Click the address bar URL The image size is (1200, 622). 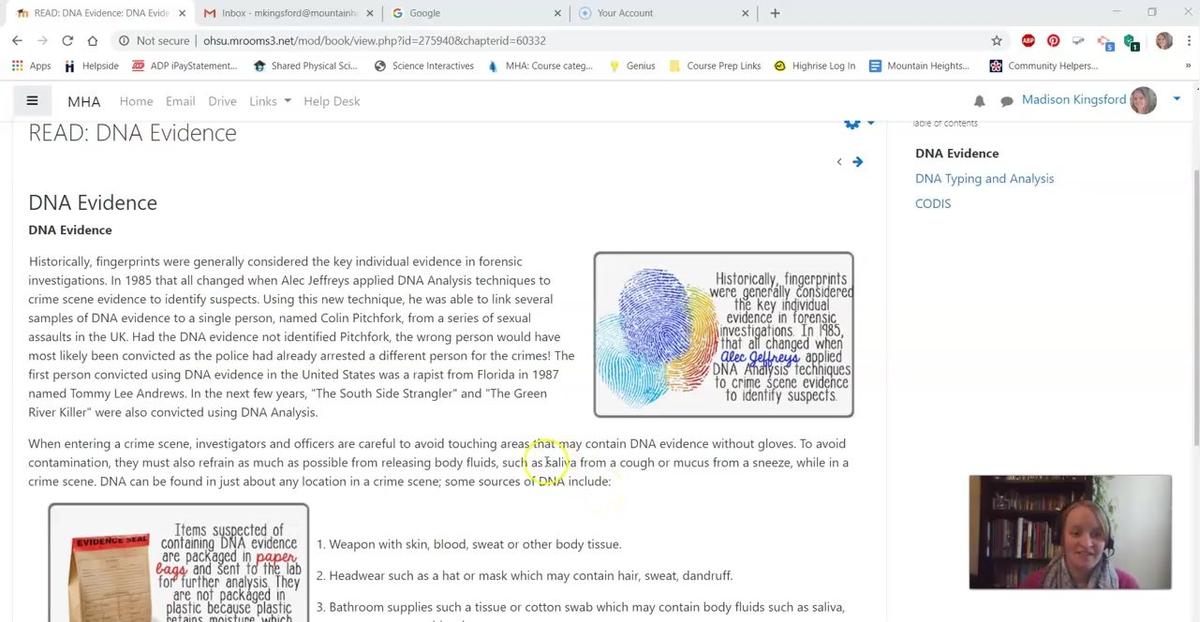click(x=374, y=41)
